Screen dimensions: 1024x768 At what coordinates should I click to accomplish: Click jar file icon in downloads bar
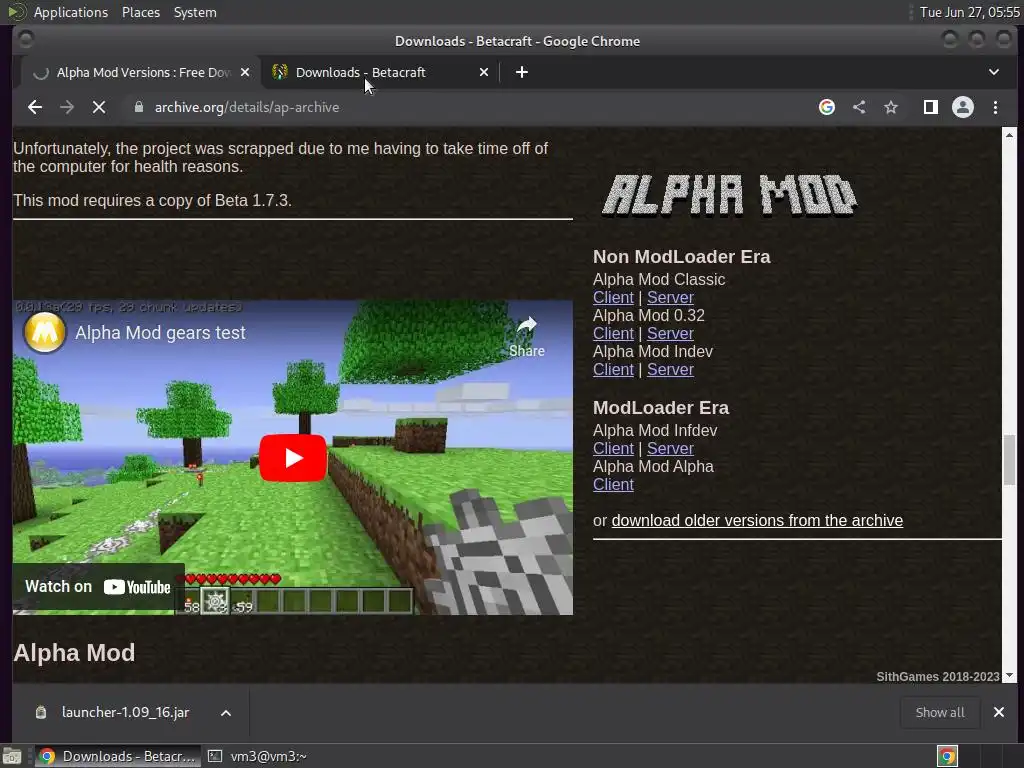click(x=40, y=712)
